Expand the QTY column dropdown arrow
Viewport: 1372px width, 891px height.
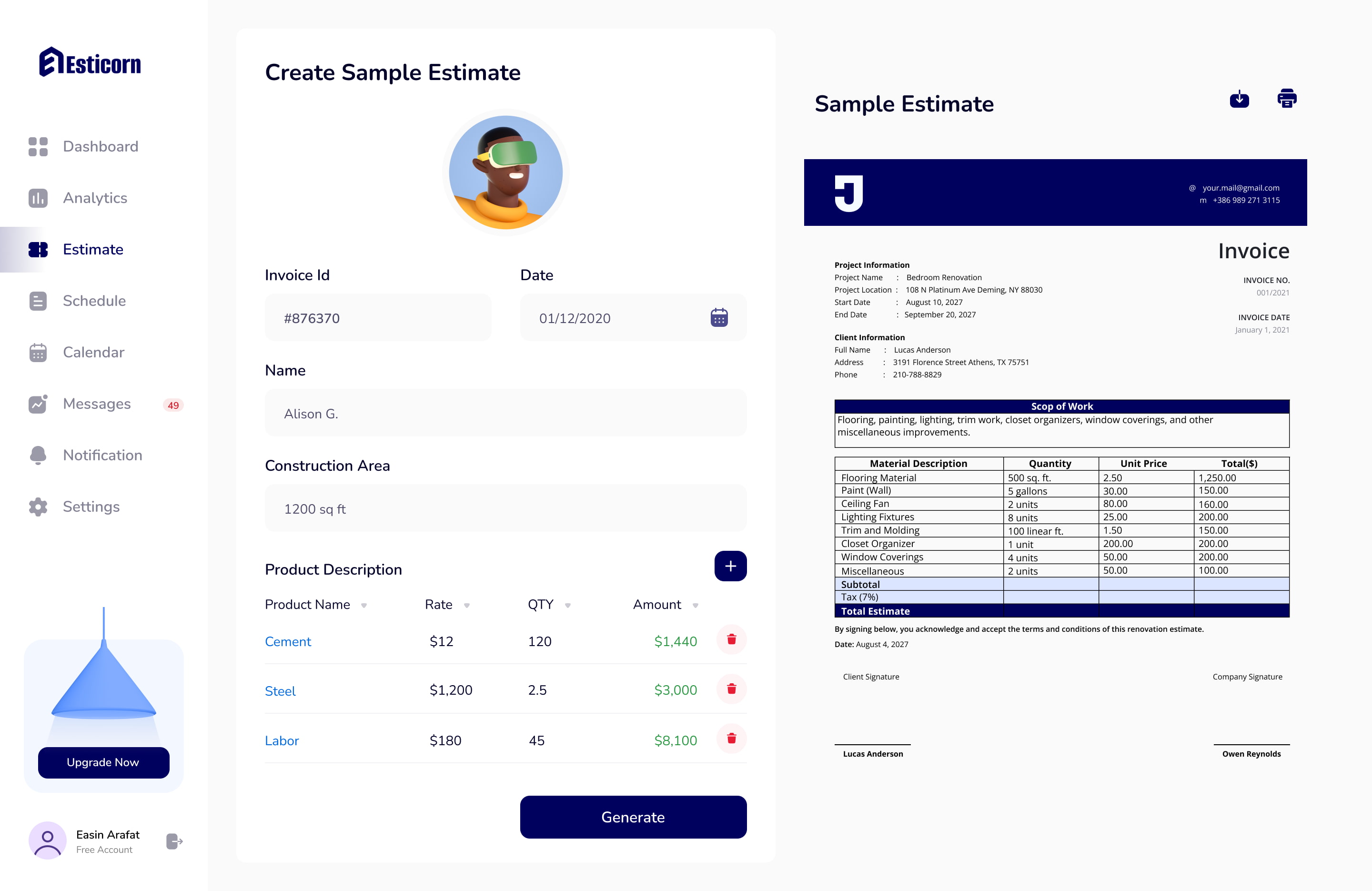(567, 606)
